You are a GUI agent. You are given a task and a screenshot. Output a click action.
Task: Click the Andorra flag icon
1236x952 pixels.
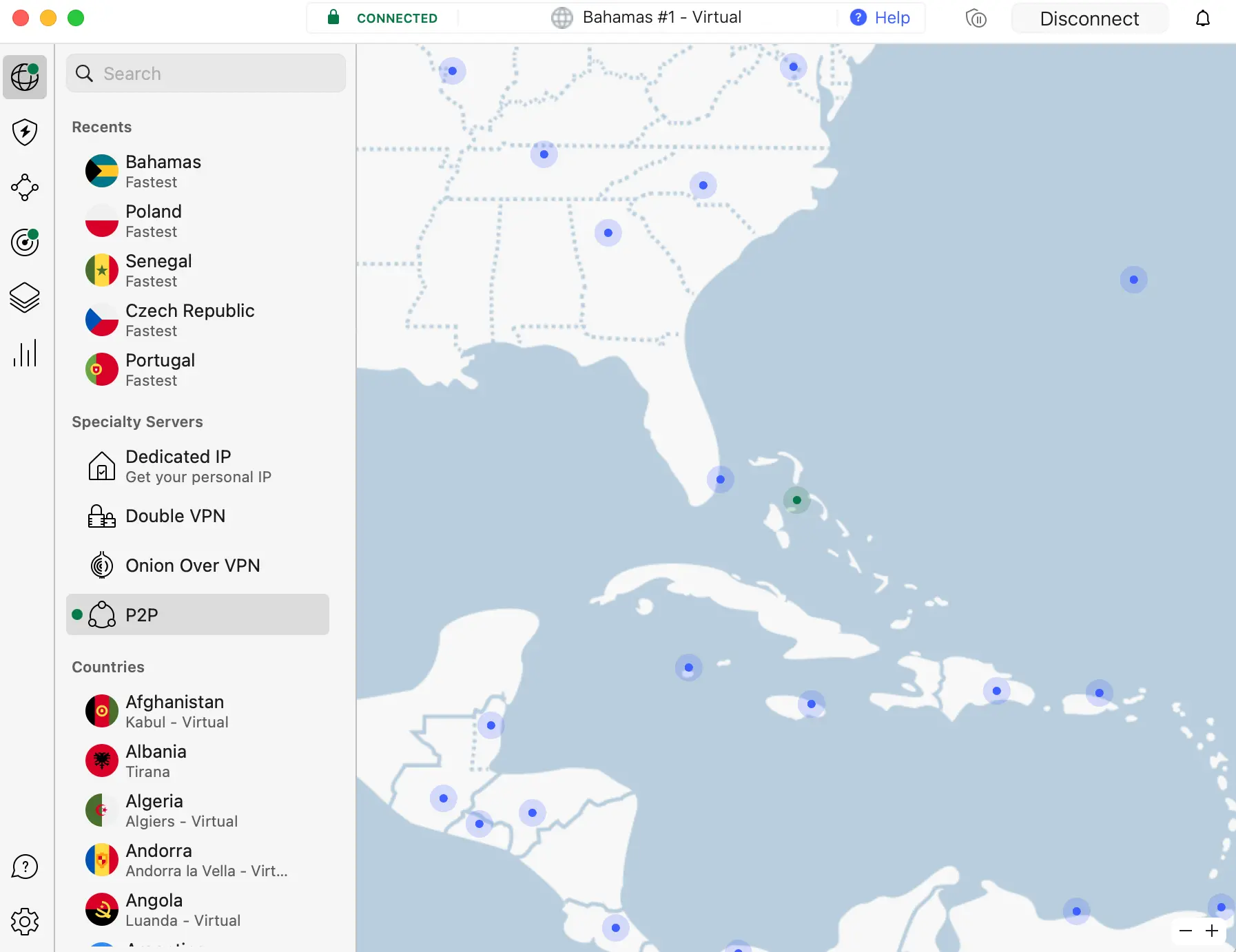102,860
